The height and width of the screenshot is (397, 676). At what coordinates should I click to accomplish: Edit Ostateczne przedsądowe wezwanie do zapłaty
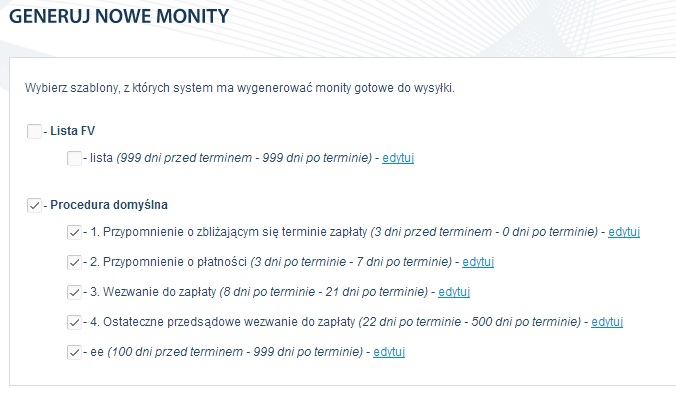pyautogui.click(x=607, y=322)
